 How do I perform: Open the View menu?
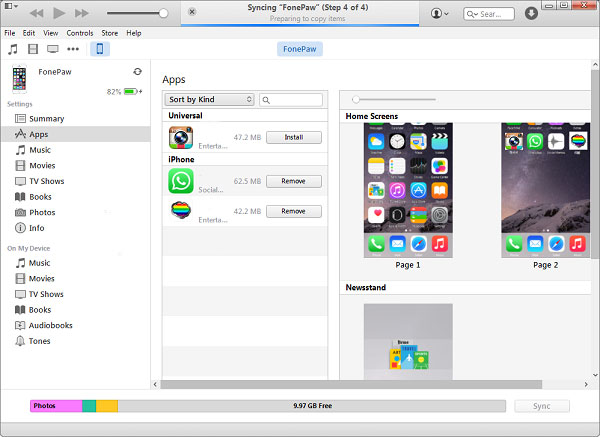pos(51,33)
